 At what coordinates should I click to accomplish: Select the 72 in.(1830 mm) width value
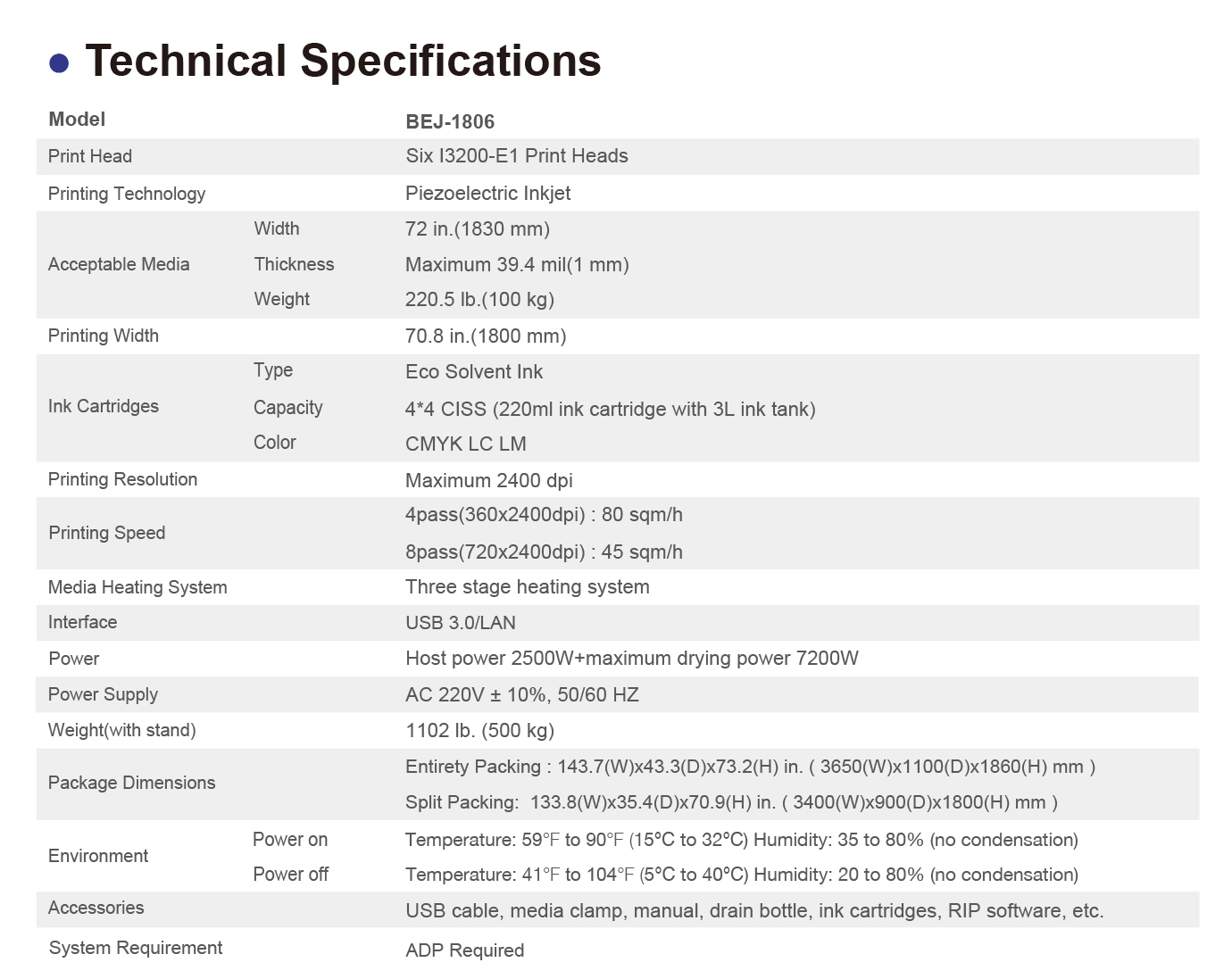pos(478,229)
